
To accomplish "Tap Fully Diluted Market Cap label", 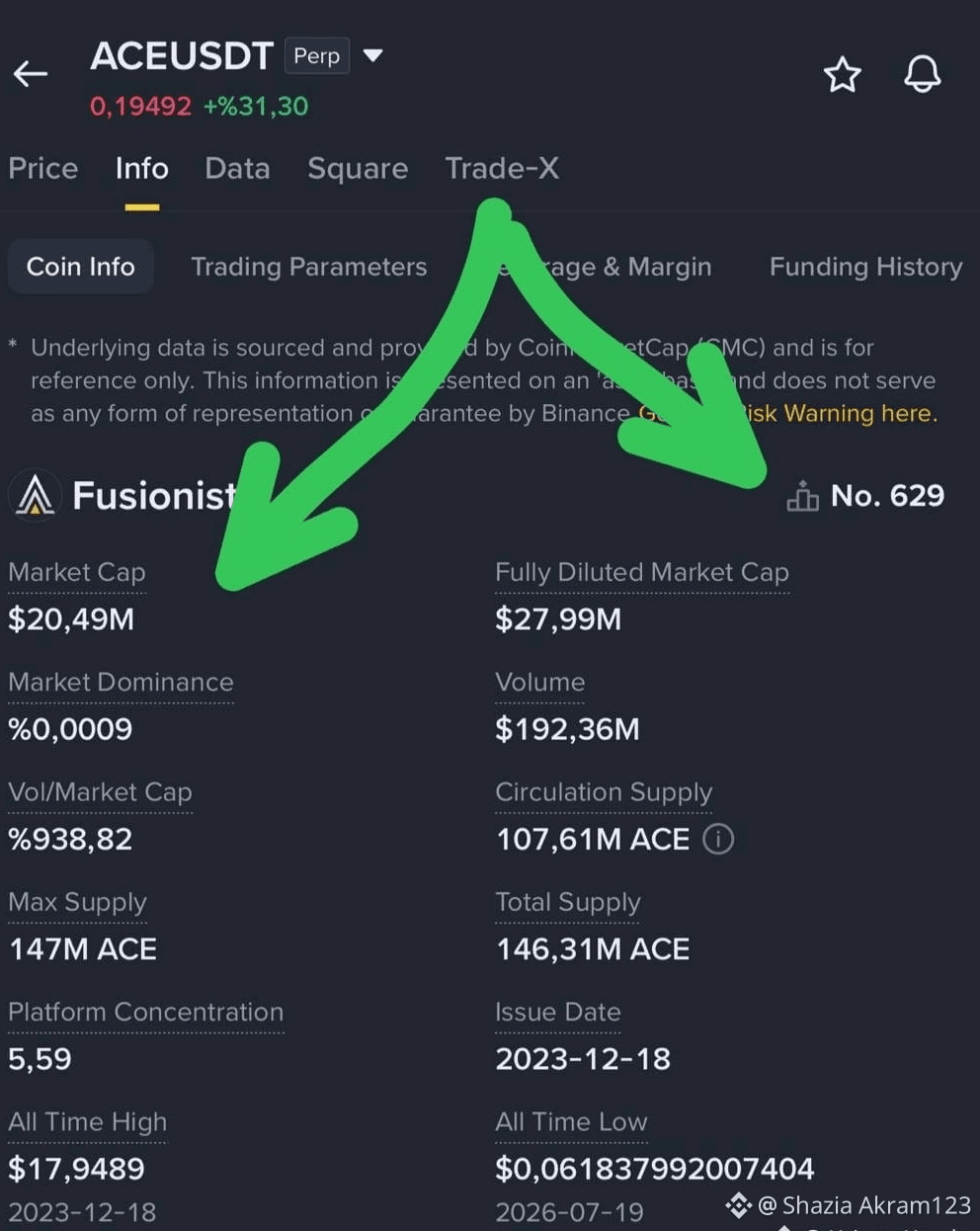I will click(642, 572).
